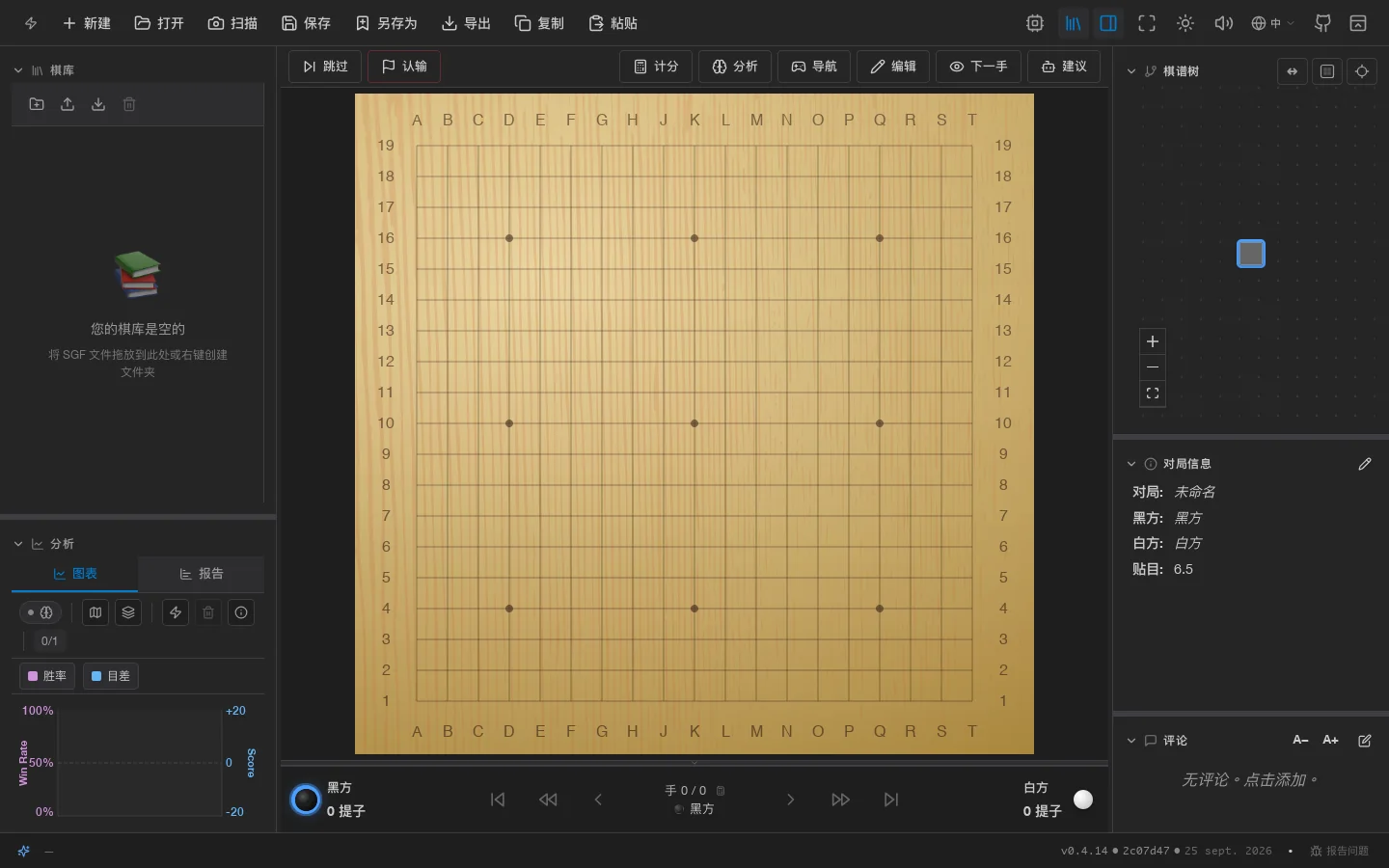Viewport: 1389px width, 868px height.
Task: Collapse the 棋库 library section
Action: [x=17, y=70]
